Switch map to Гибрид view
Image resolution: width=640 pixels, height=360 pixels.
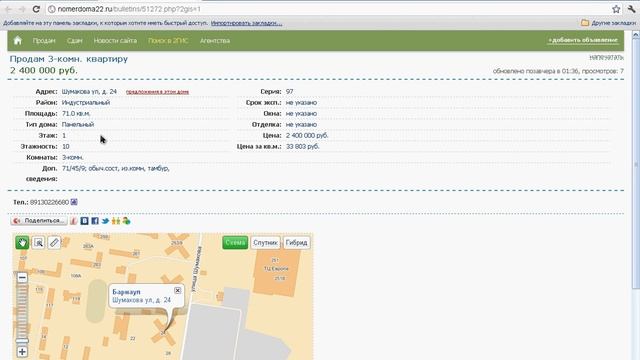[296, 242]
